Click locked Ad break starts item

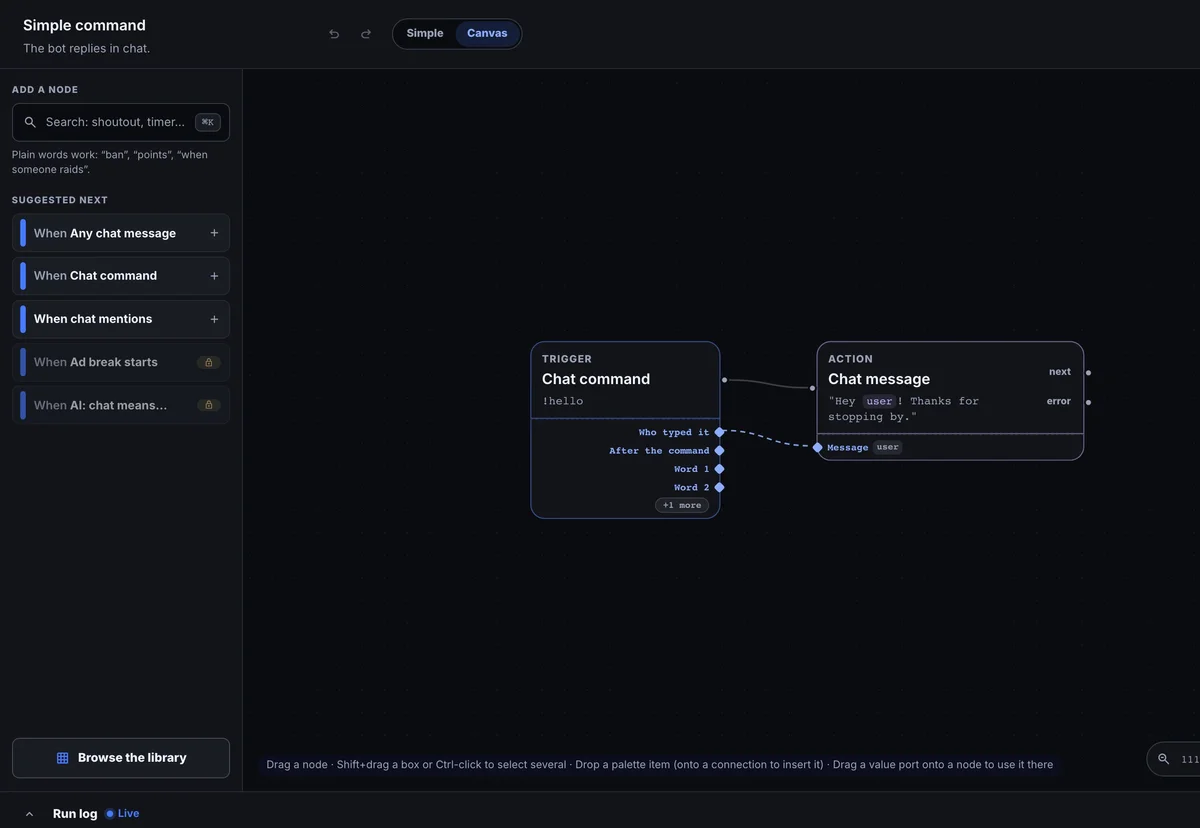point(121,362)
